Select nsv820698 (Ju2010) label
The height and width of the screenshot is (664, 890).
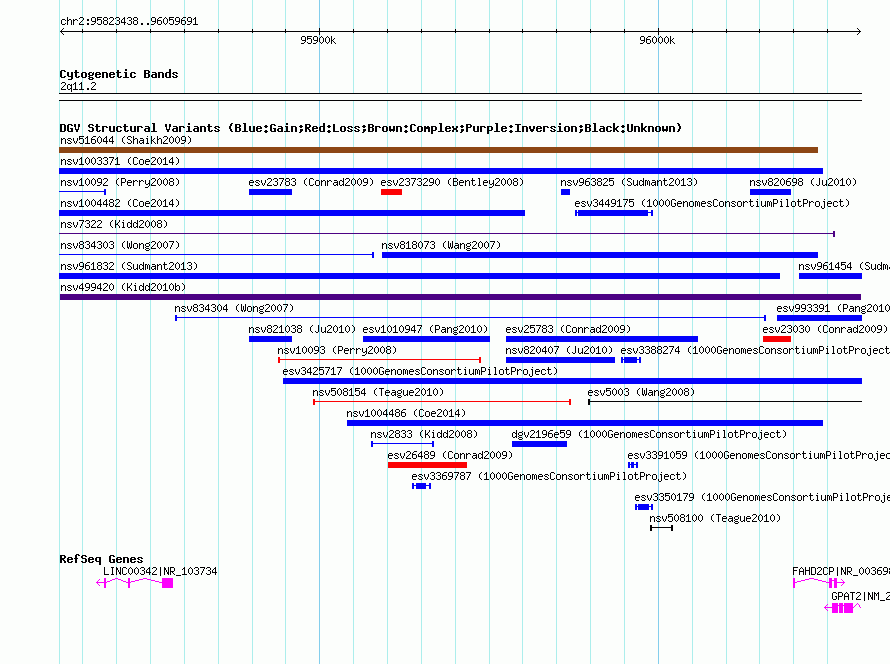(803, 182)
